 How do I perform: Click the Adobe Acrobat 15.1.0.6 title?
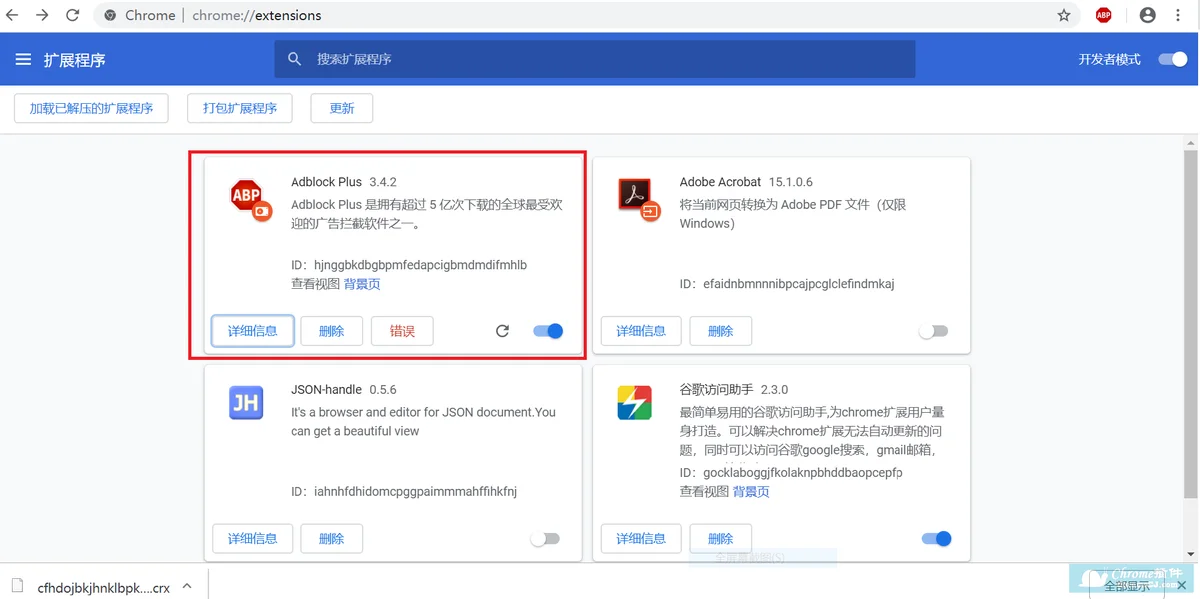pos(746,182)
